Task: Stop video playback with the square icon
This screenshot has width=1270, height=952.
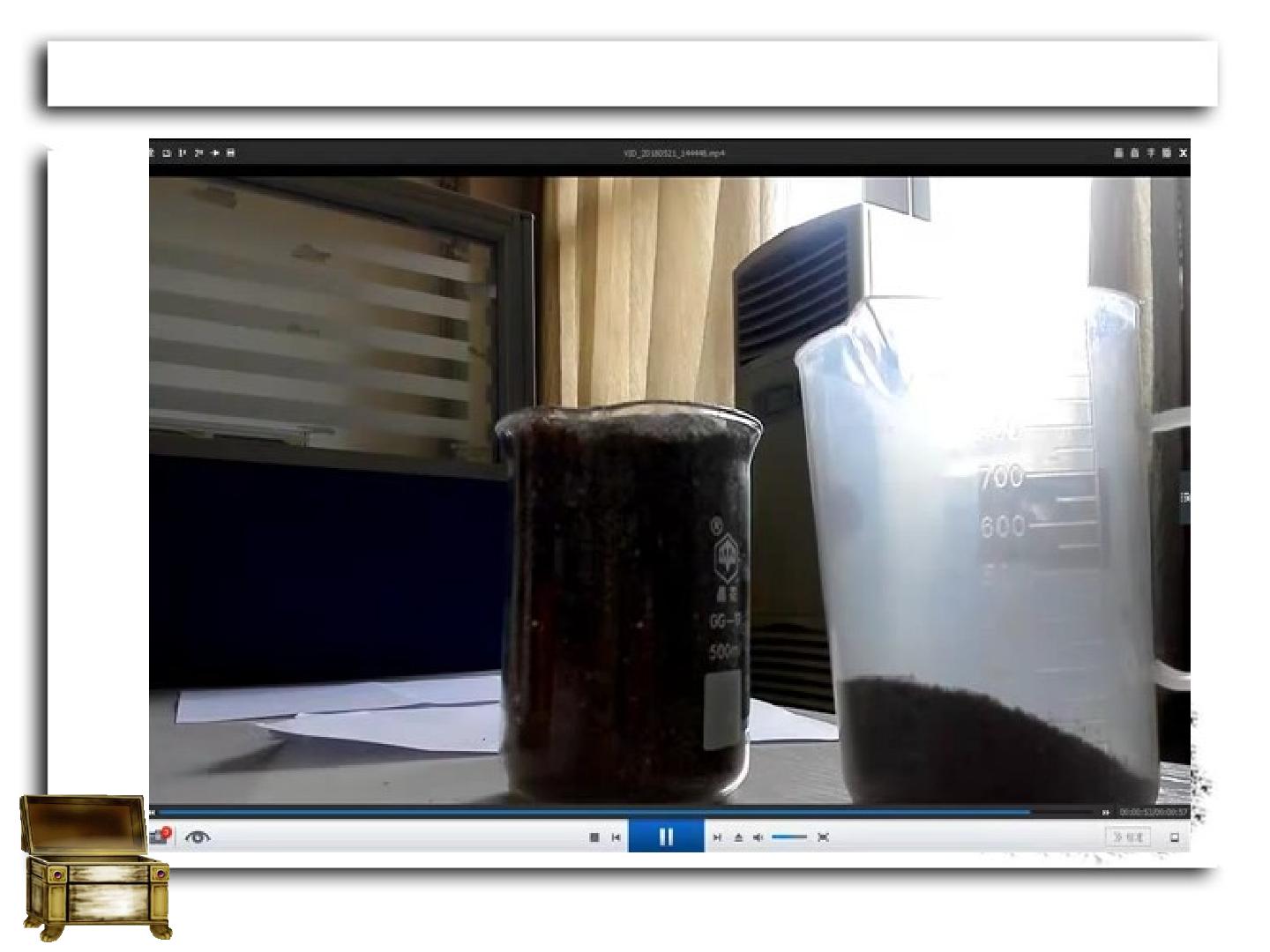Action: [x=594, y=837]
